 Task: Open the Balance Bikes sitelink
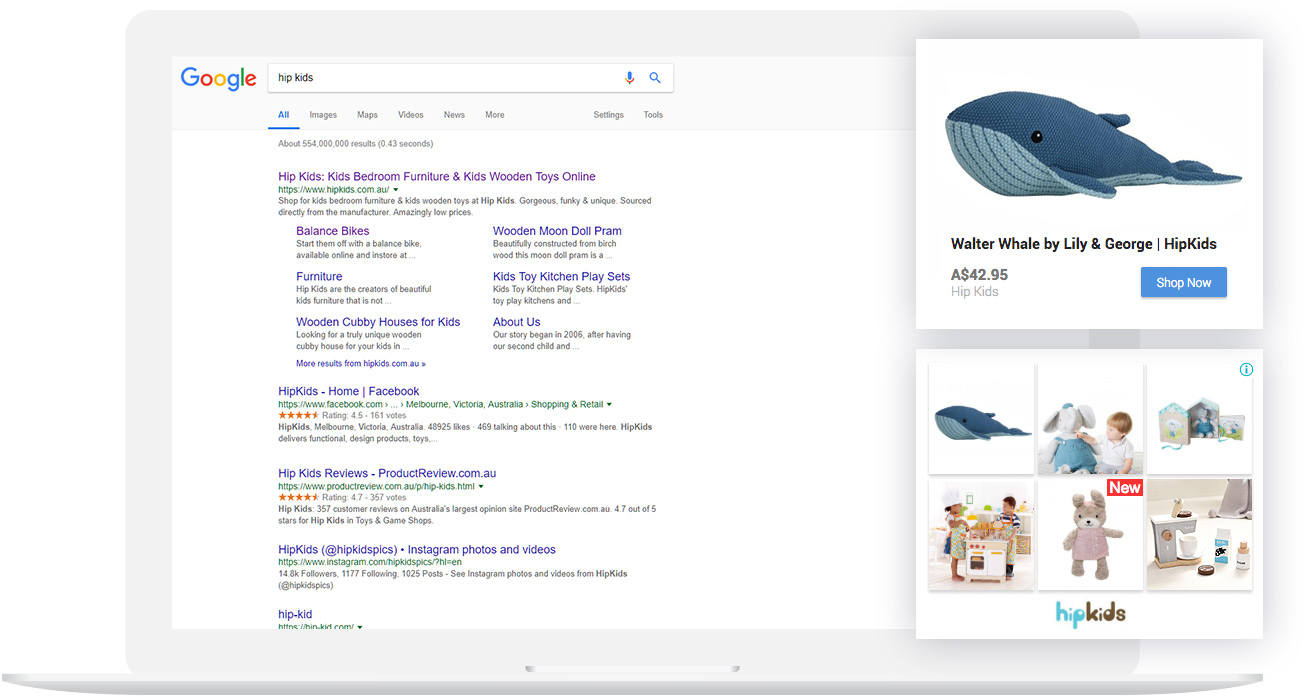(333, 231)
